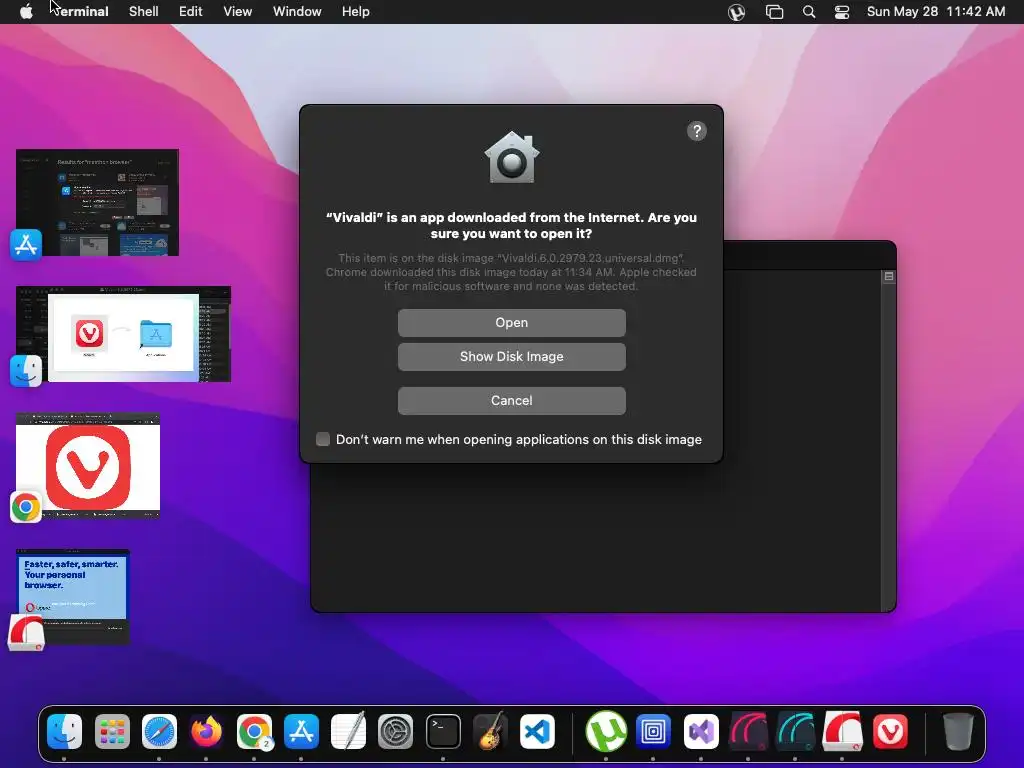Click the Terminal icon in the Dock
The image size is (1024, 768).
click(x=443, y=731)
